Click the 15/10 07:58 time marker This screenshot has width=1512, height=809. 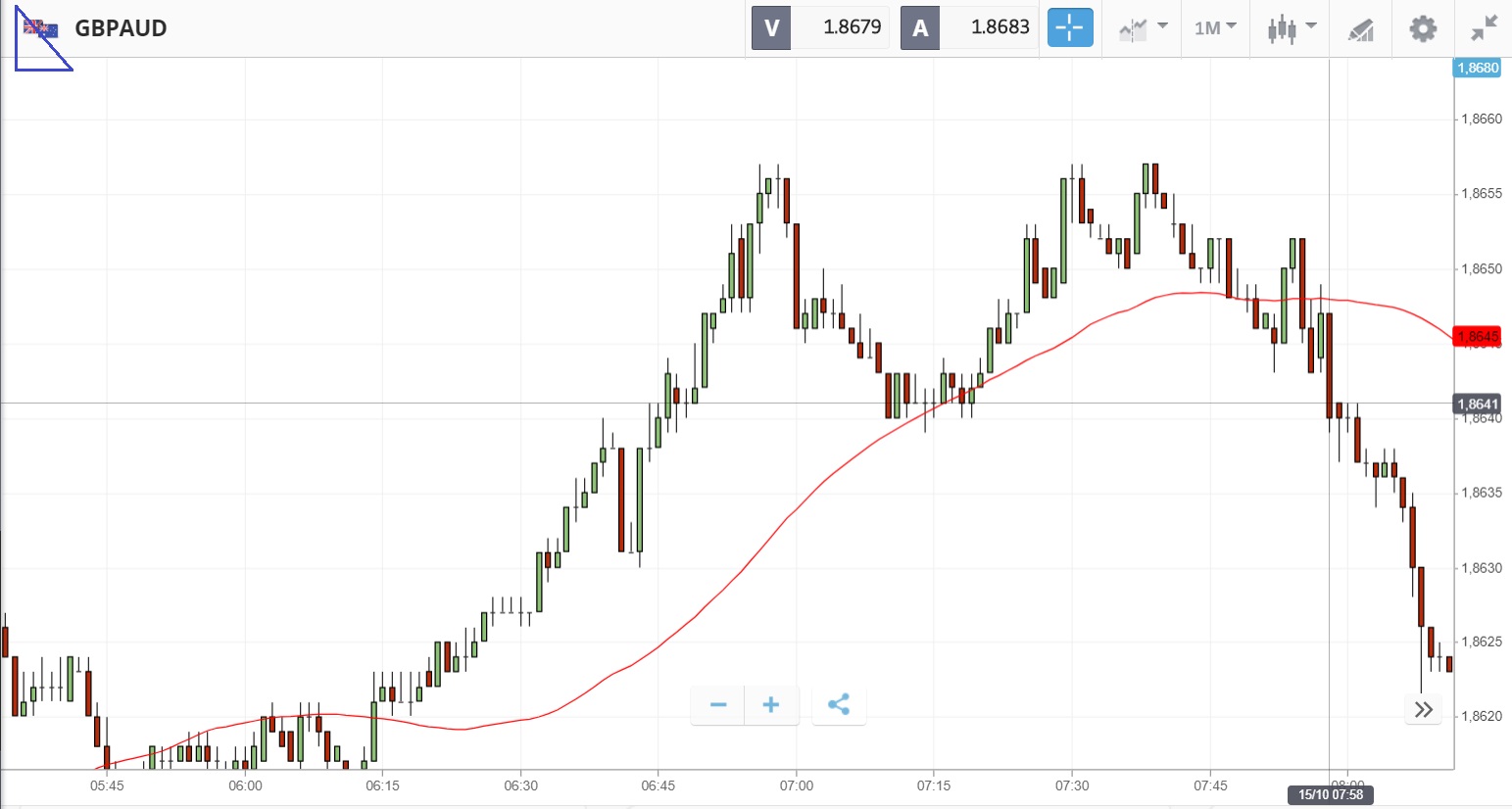point(1330,794)
